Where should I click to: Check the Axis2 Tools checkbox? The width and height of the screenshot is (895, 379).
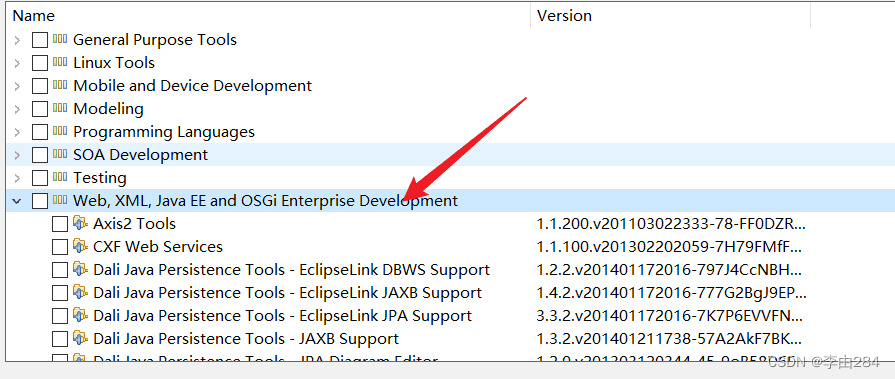click(60, 224)
